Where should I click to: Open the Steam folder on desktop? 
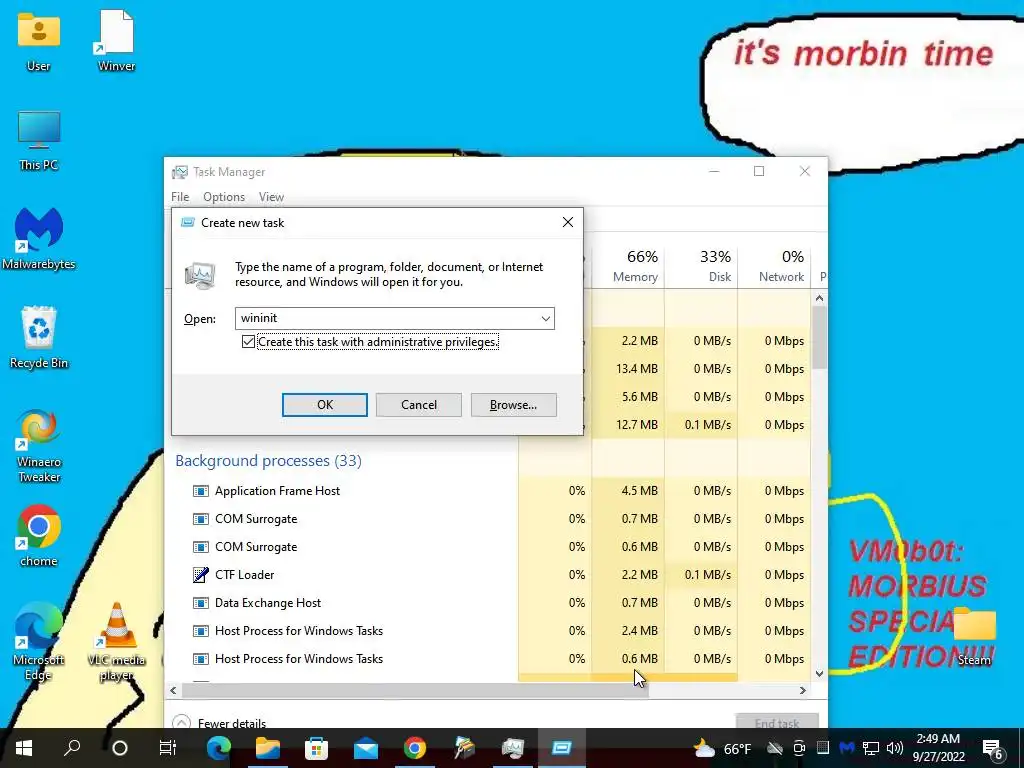point(974,636)
